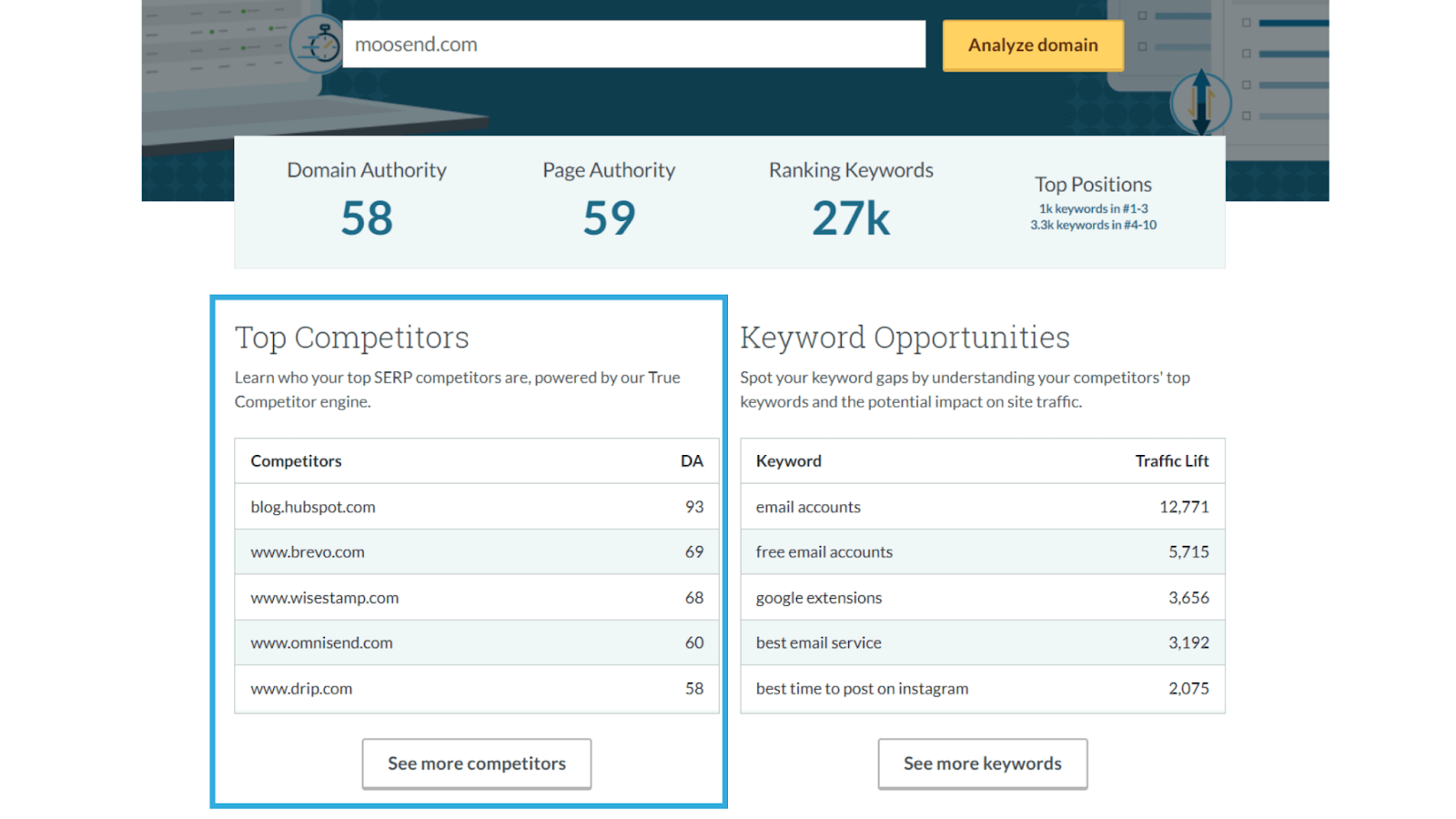1456x819 pixels.
Task: Click the DA column header
Action: coord(692,461)
